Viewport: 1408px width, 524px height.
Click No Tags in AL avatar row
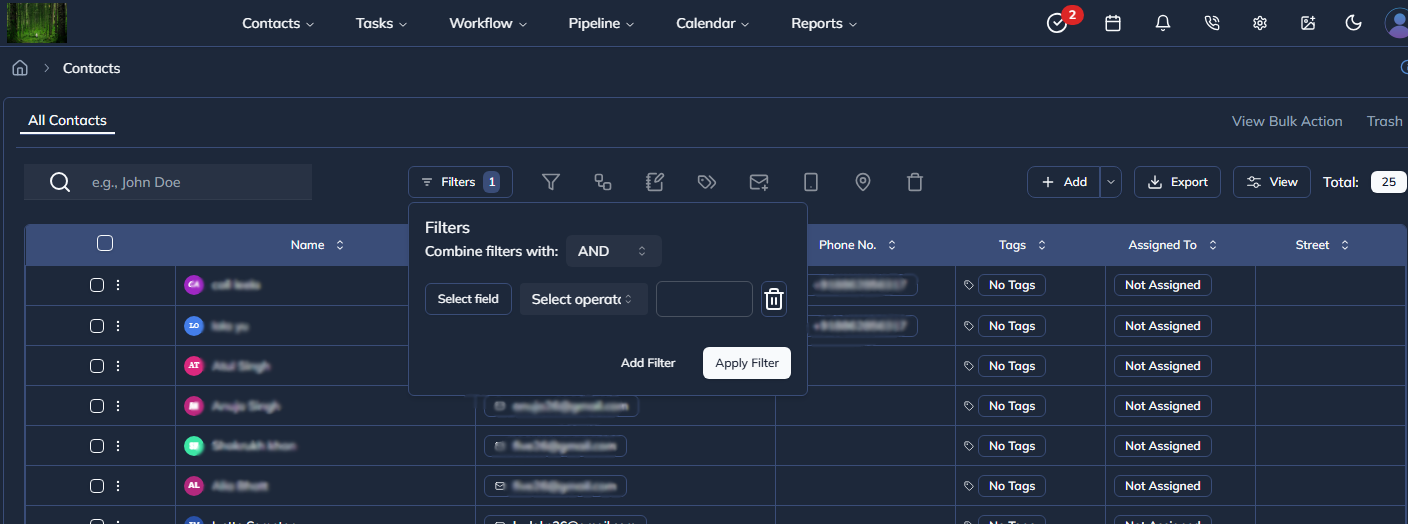point(1012,486)
